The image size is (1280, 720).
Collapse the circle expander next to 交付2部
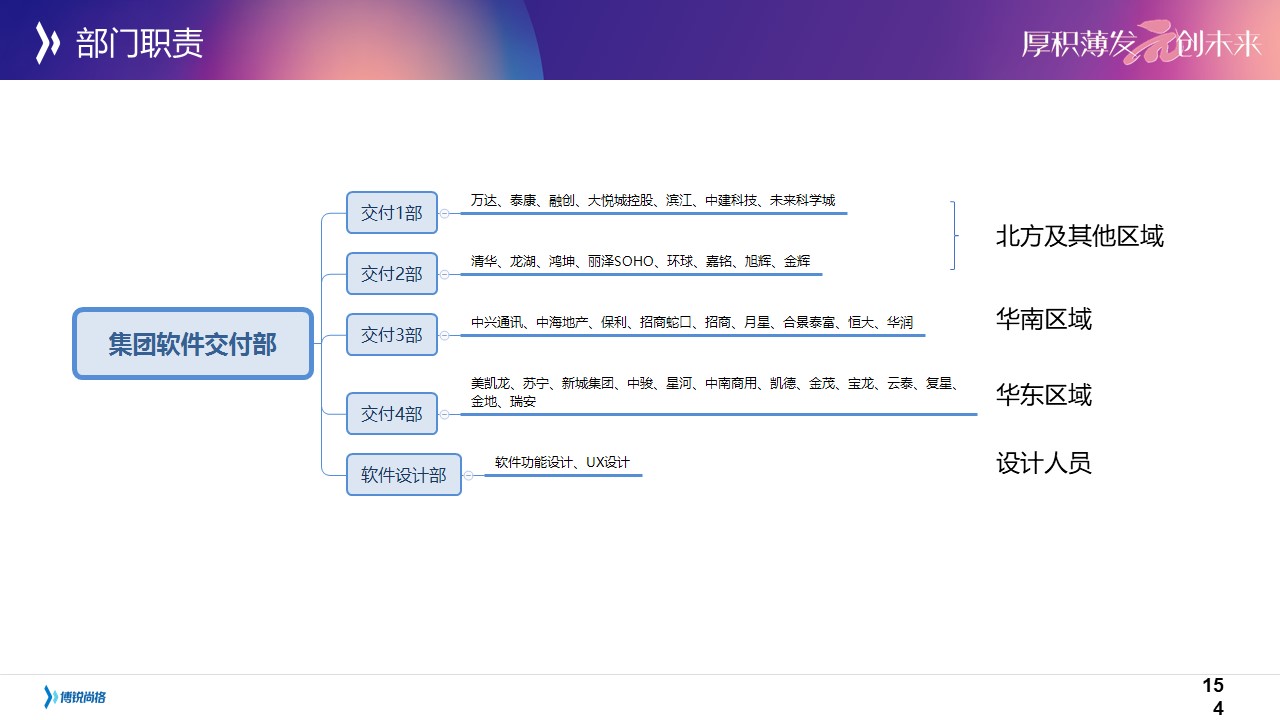tap(445, 274)
